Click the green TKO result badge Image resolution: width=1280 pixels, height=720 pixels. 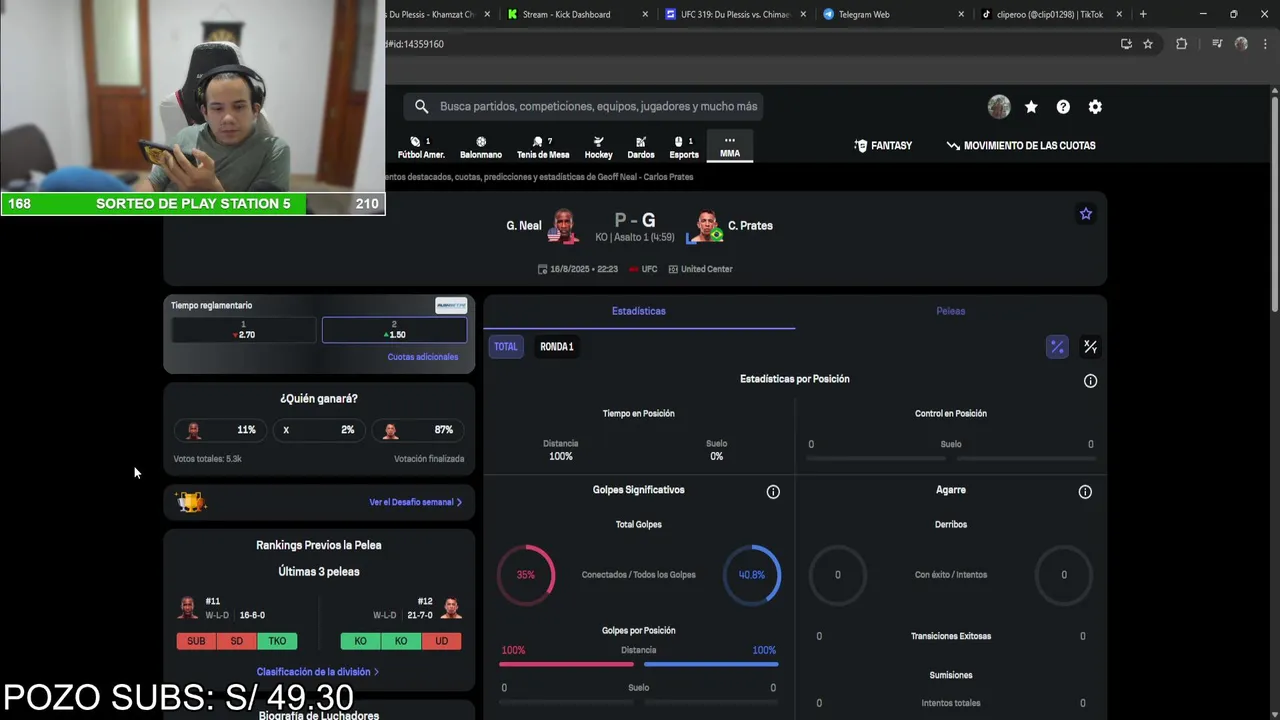click(x=277, y=641)
